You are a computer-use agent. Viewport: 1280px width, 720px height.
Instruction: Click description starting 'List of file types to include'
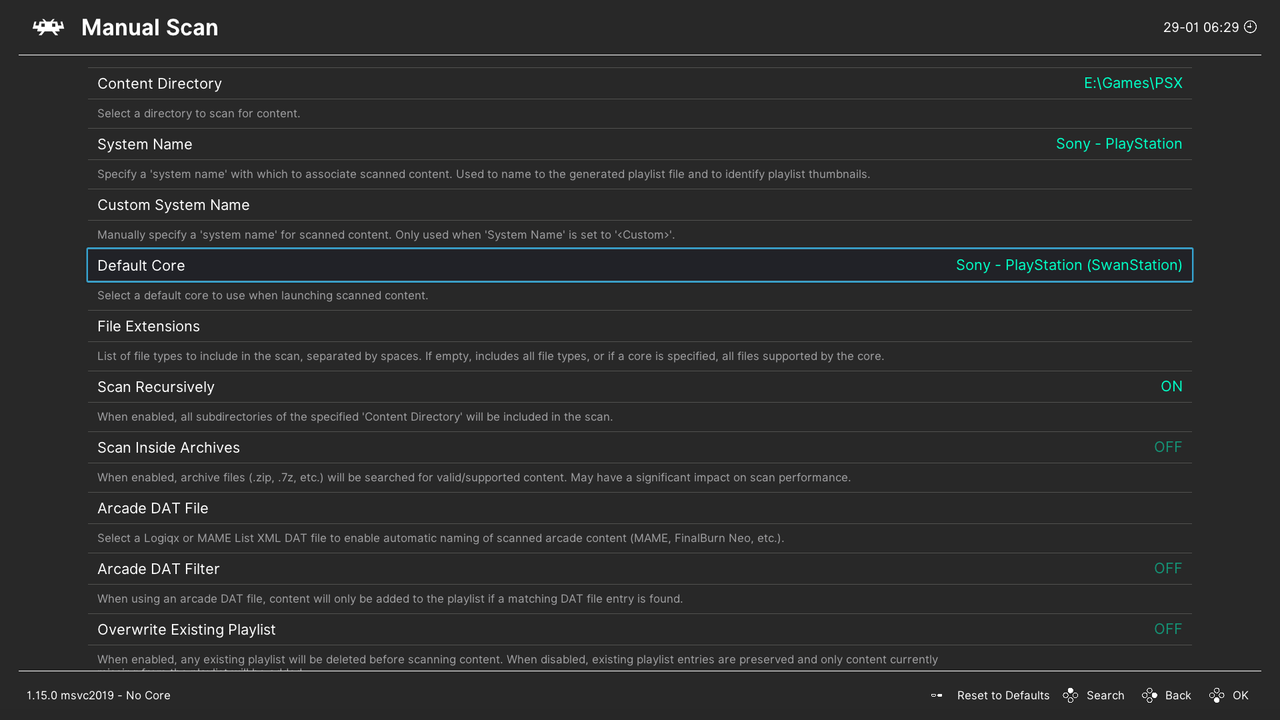(490, 356)
